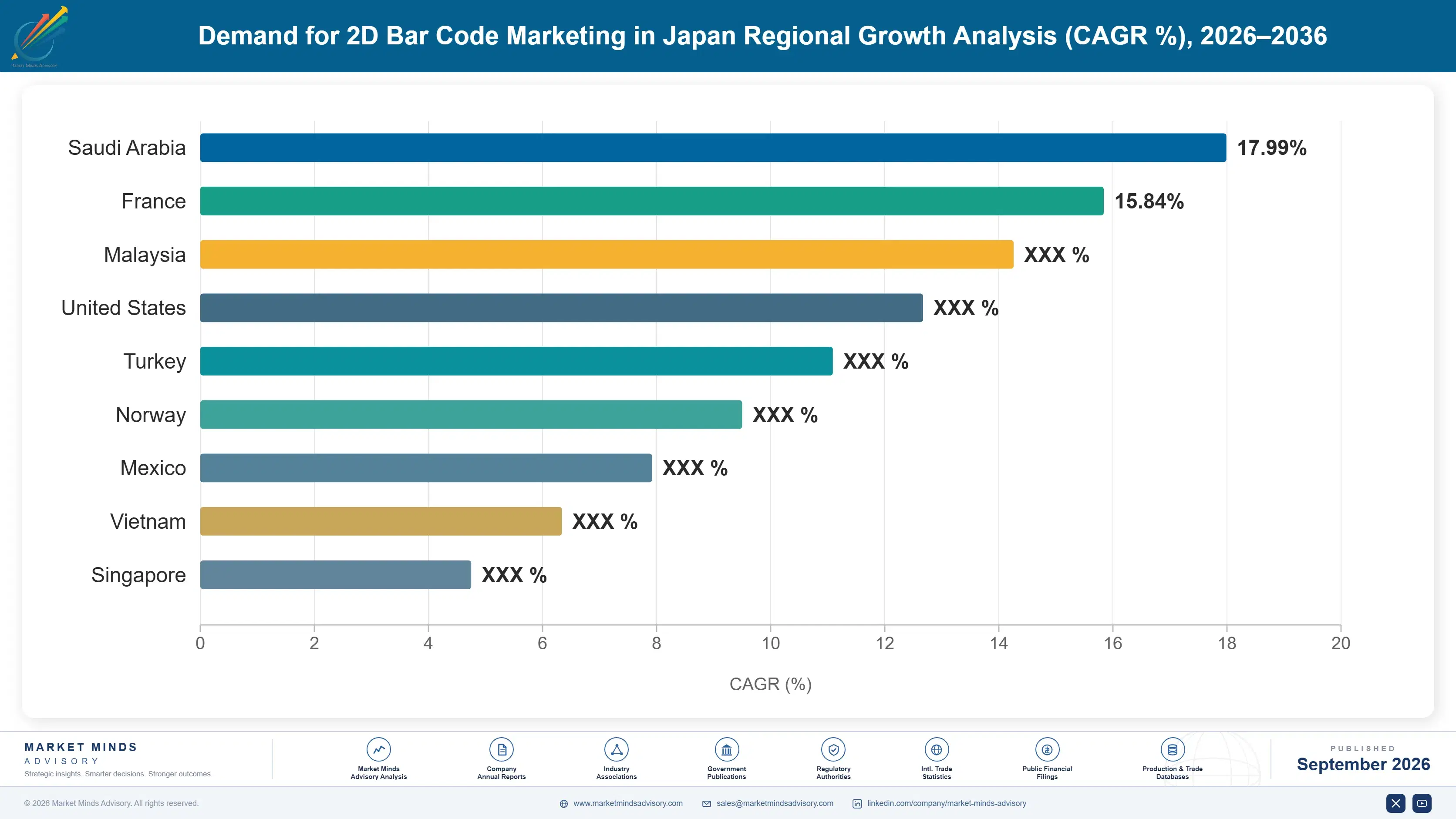Click the September 2026 published date

1363,764
